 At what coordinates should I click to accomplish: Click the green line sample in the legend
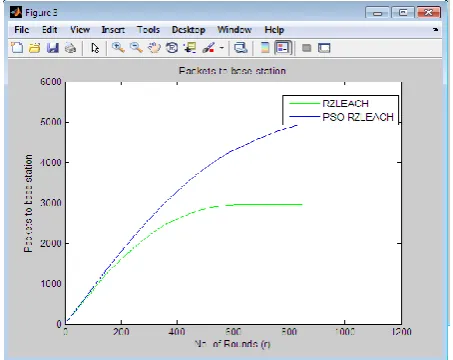pyautogui.click(x=304, y=104)
